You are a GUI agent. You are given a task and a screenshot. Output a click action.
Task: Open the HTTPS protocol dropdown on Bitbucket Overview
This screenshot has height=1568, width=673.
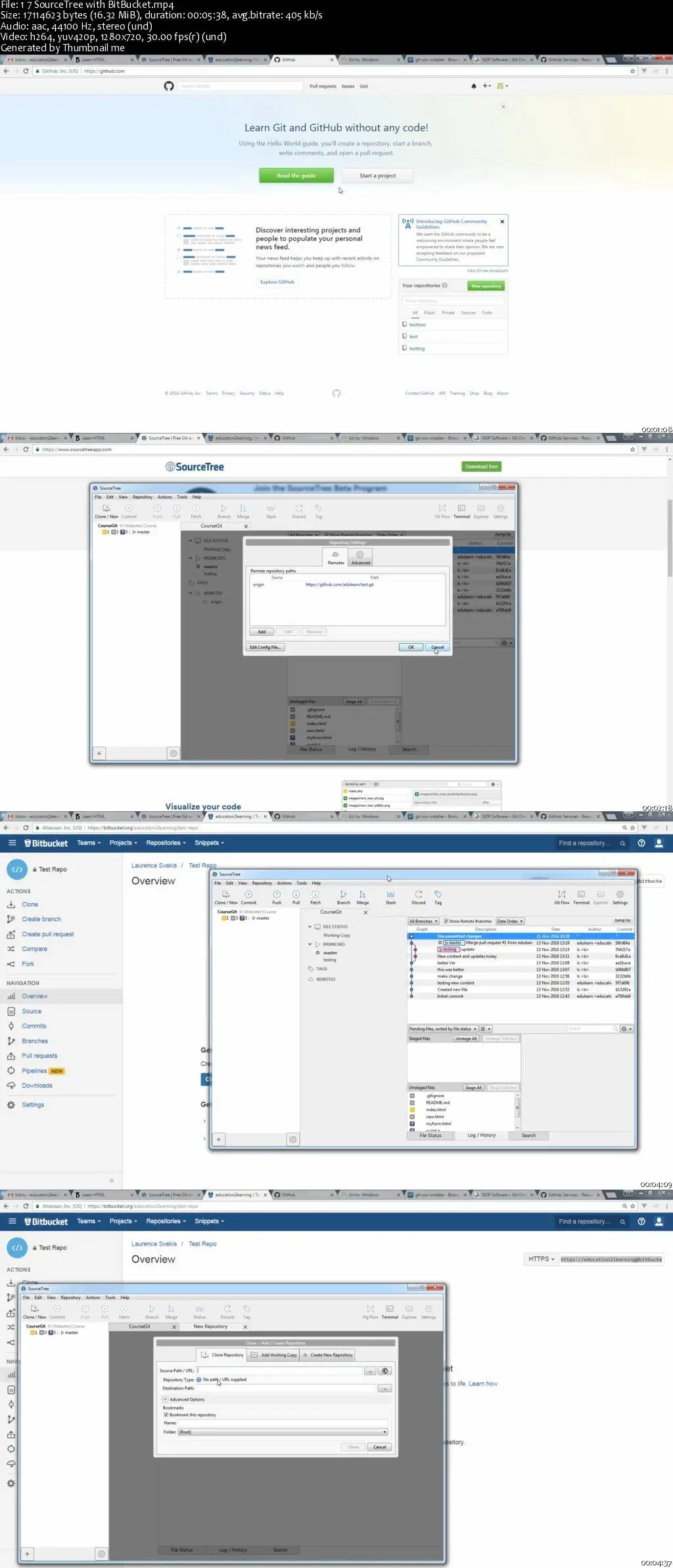tap(541, 1259)
